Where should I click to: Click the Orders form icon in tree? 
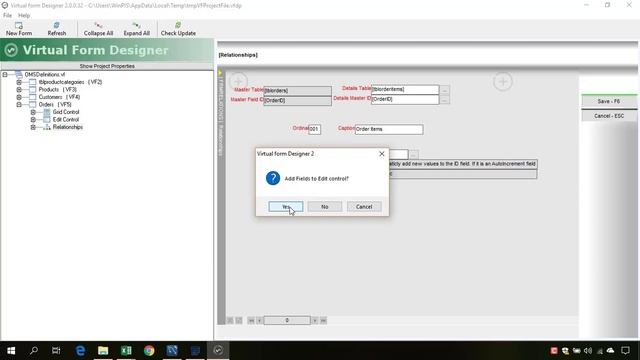(x=33, y=104)
